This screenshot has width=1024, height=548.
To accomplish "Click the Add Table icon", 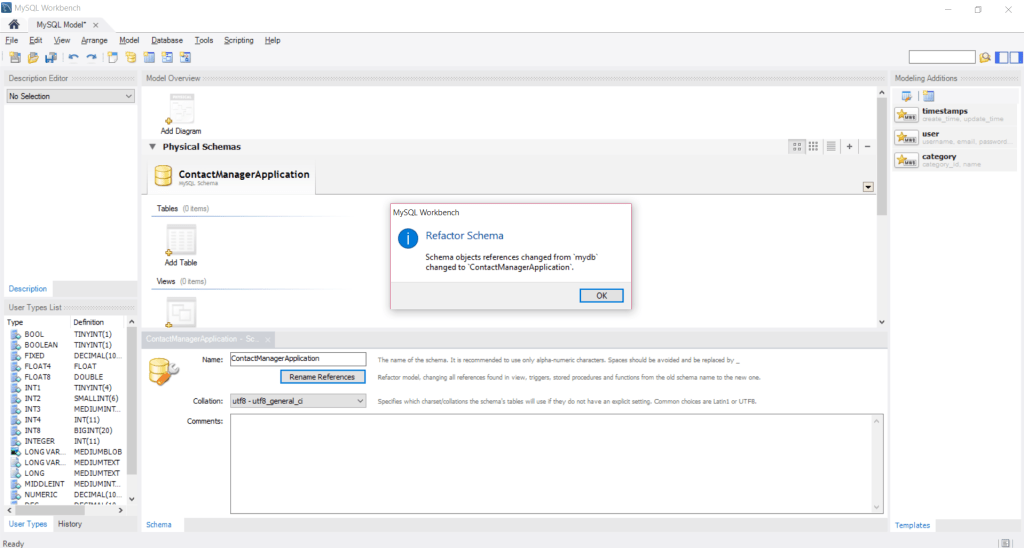I will (x=181, y=240).
